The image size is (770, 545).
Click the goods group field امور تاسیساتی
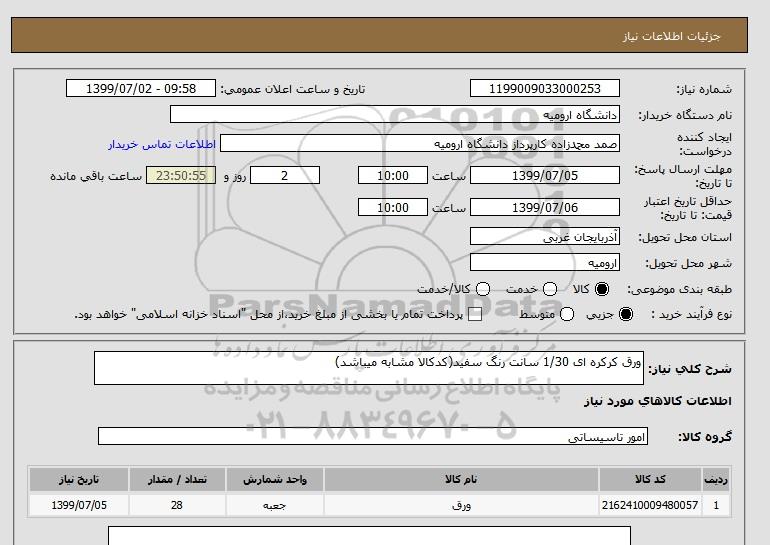tap(373, 436)
